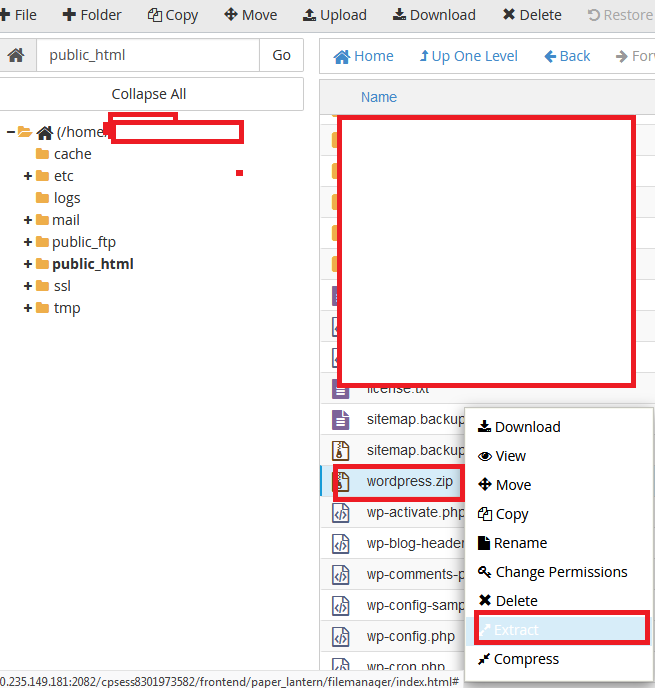
Task: Click the Move toolbar button
Action: click(x=251, y=15)
